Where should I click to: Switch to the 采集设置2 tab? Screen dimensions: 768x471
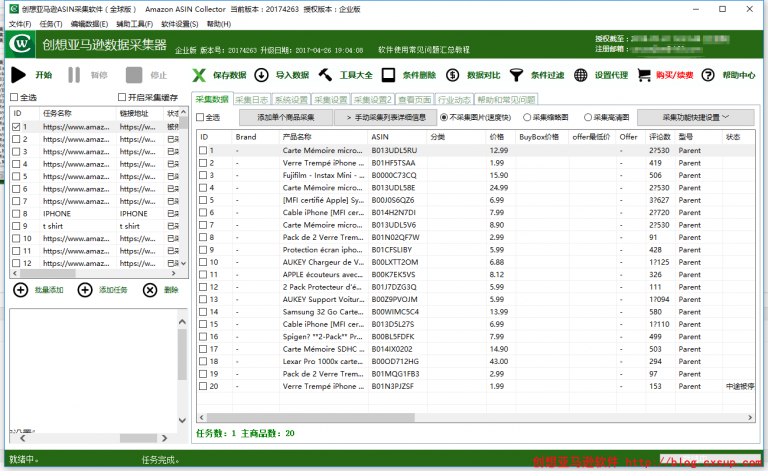point(373,100)
